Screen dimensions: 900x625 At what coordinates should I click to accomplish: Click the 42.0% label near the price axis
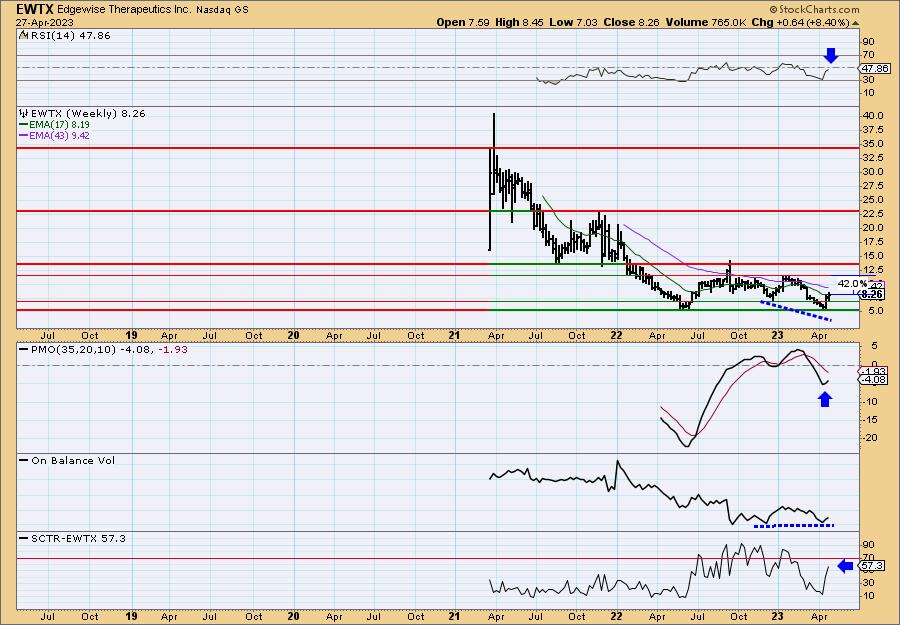[x=852, y=284]
